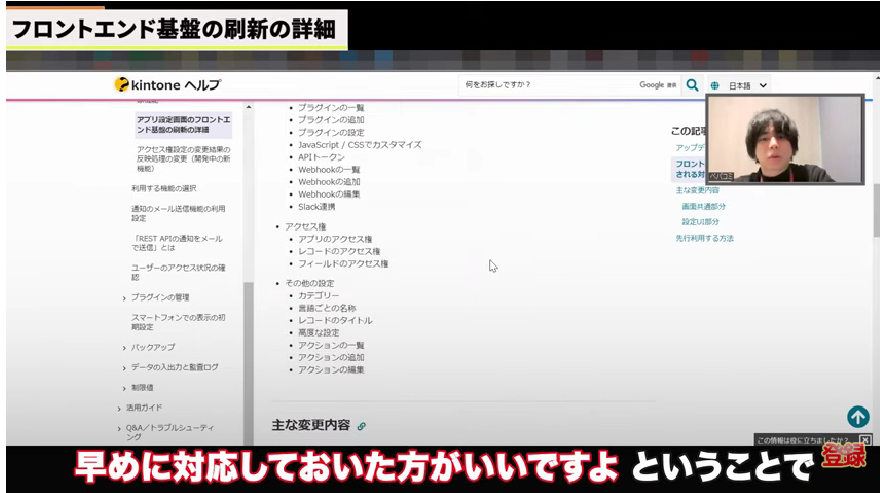This screenshot has height=493, width=880.
Task: Click the kintone Help logo
Action: coord(167,85)
